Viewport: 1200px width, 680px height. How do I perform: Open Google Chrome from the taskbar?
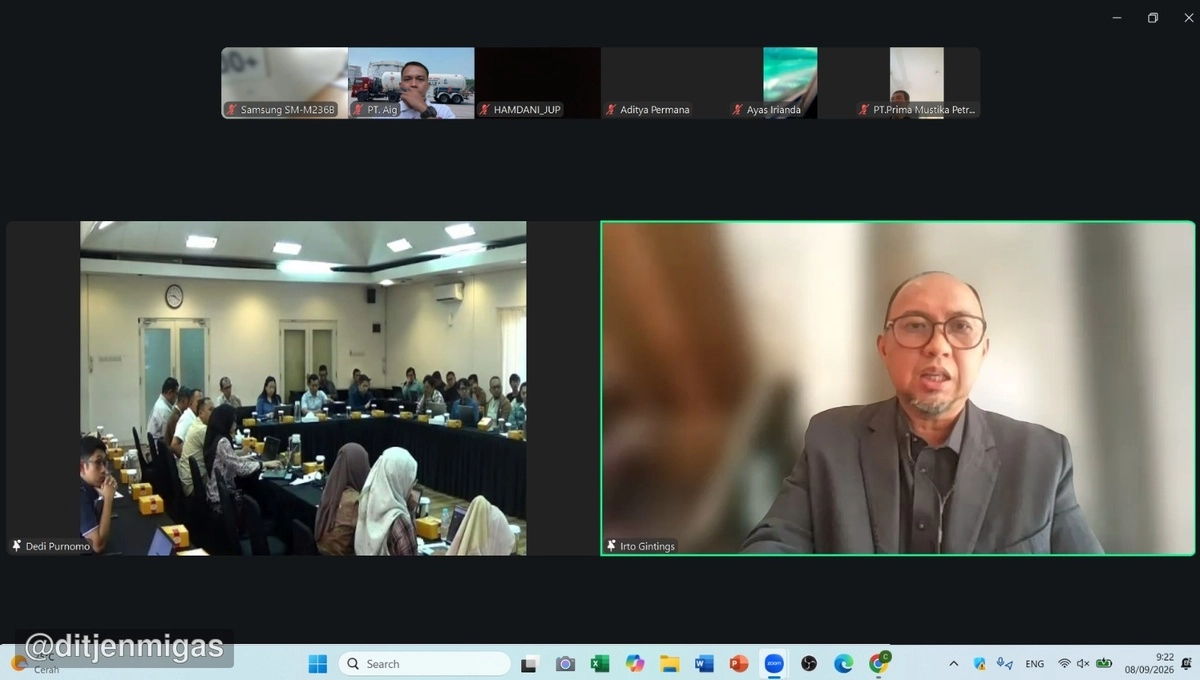pyautogui.click(x=879, y=664)
